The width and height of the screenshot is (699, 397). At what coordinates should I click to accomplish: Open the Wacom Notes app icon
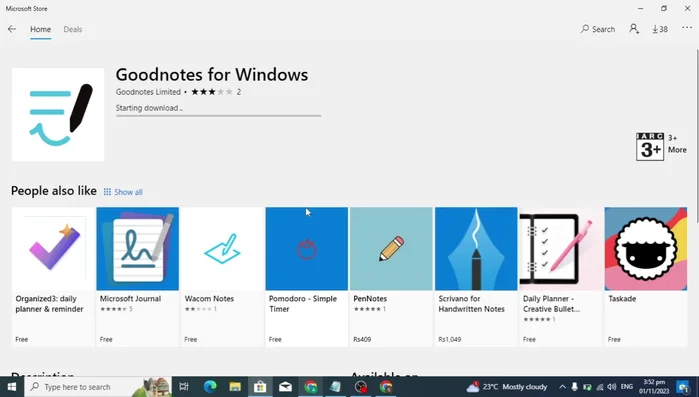click(x=222, y=249)
